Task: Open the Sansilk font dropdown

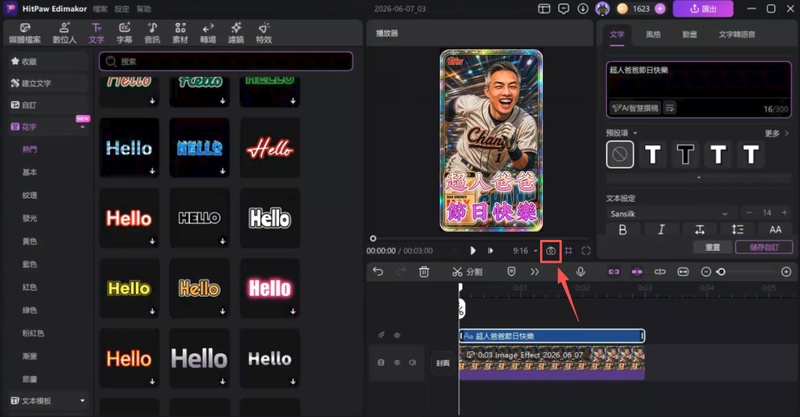Action: 669,213
